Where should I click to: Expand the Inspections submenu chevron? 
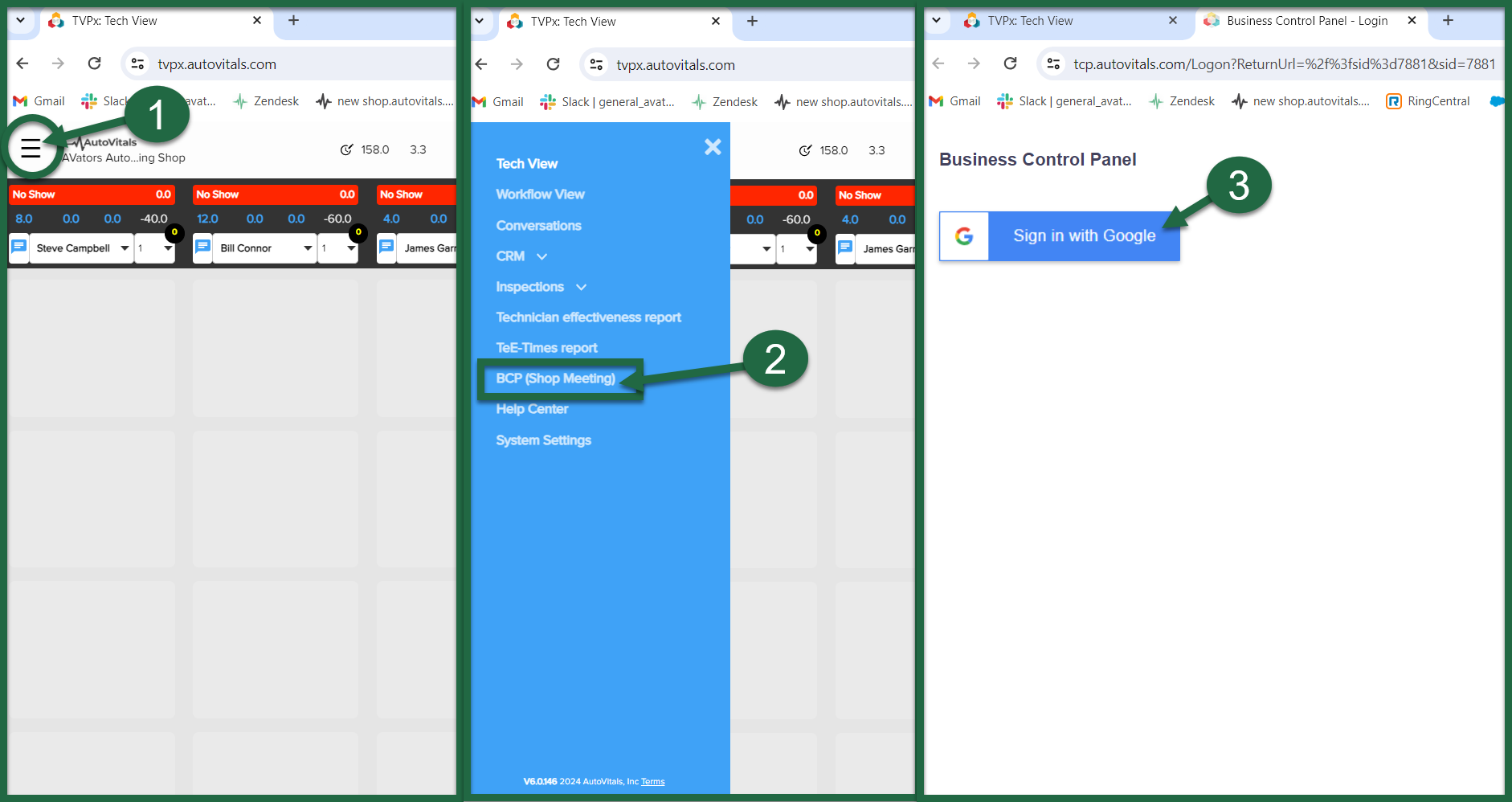tap(581, 287)
